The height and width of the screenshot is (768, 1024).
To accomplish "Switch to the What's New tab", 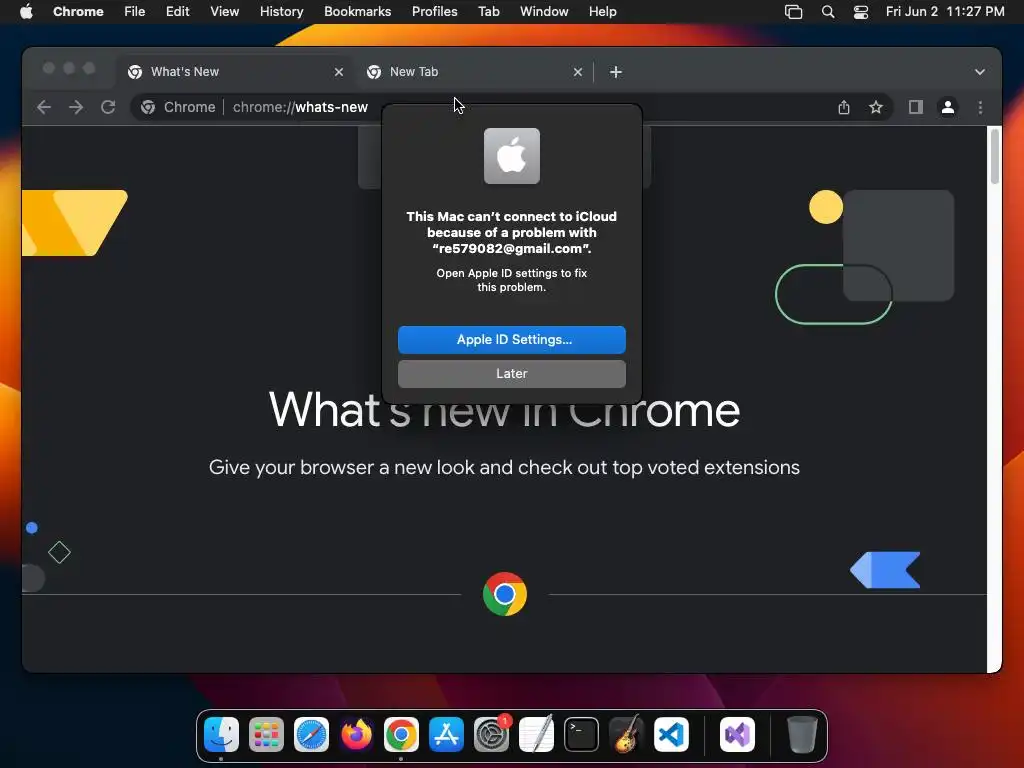I will [x=236, y=72].
